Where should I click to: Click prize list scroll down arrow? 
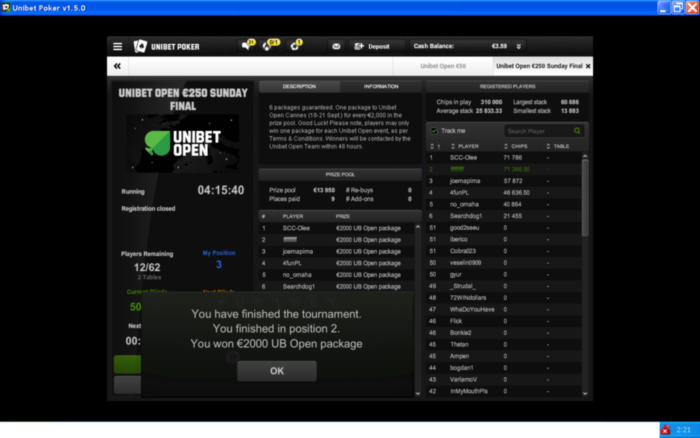tap(417, 393)
